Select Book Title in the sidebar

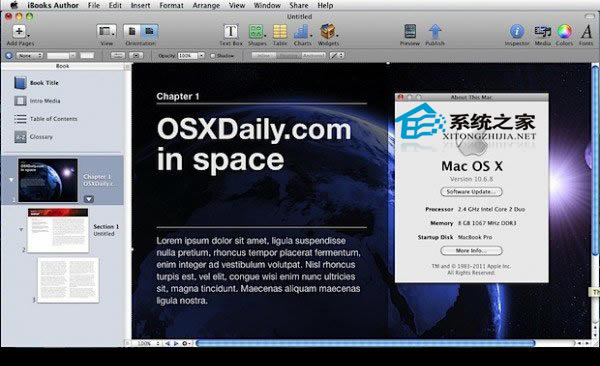click(x=44, y=83)
